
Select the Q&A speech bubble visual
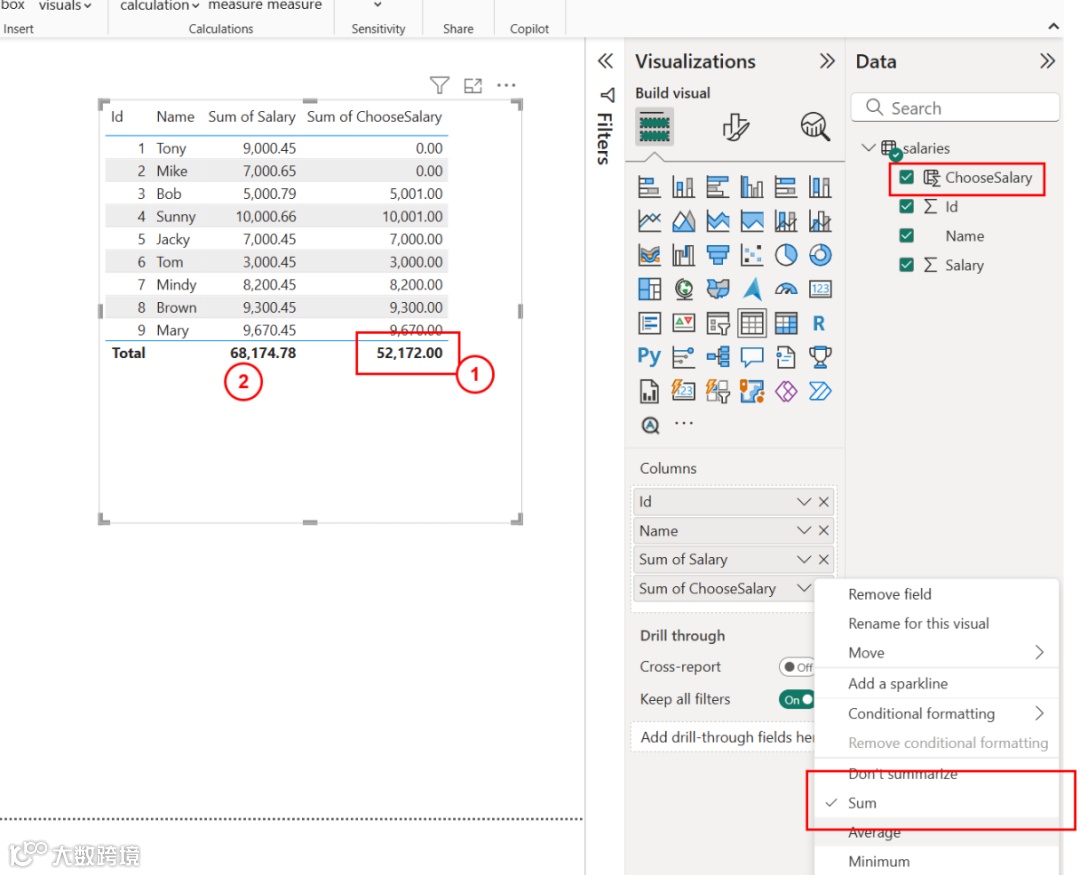tap(752, 356)
